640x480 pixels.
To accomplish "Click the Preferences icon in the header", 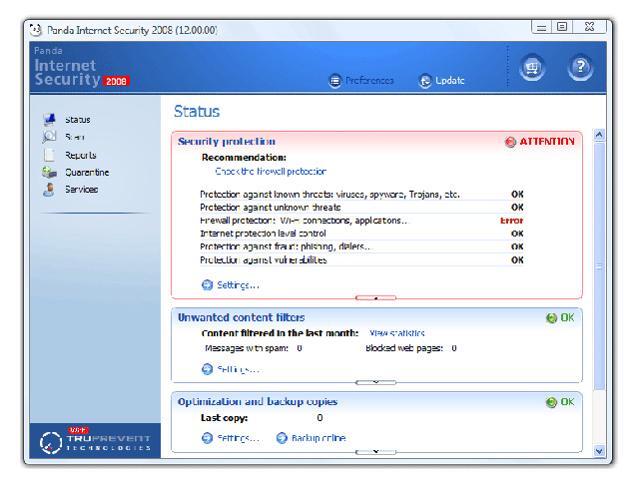I will click(335, 81).
